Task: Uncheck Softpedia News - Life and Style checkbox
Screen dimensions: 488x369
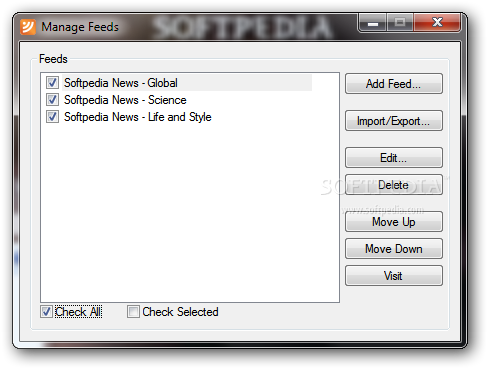Action: [52, 117]
